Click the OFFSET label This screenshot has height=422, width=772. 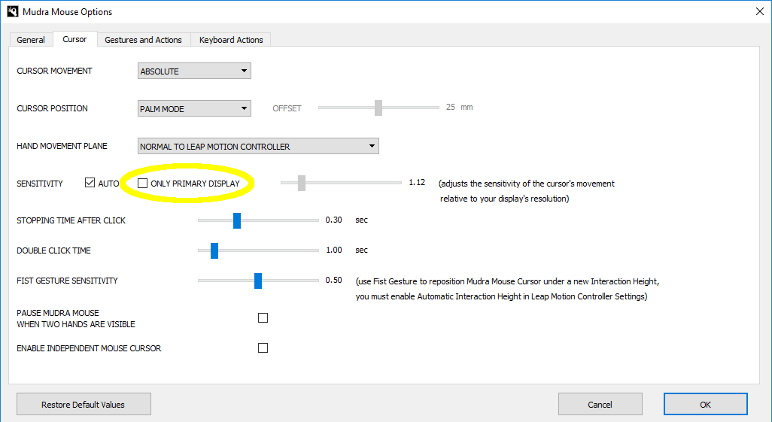pos(287,108)
